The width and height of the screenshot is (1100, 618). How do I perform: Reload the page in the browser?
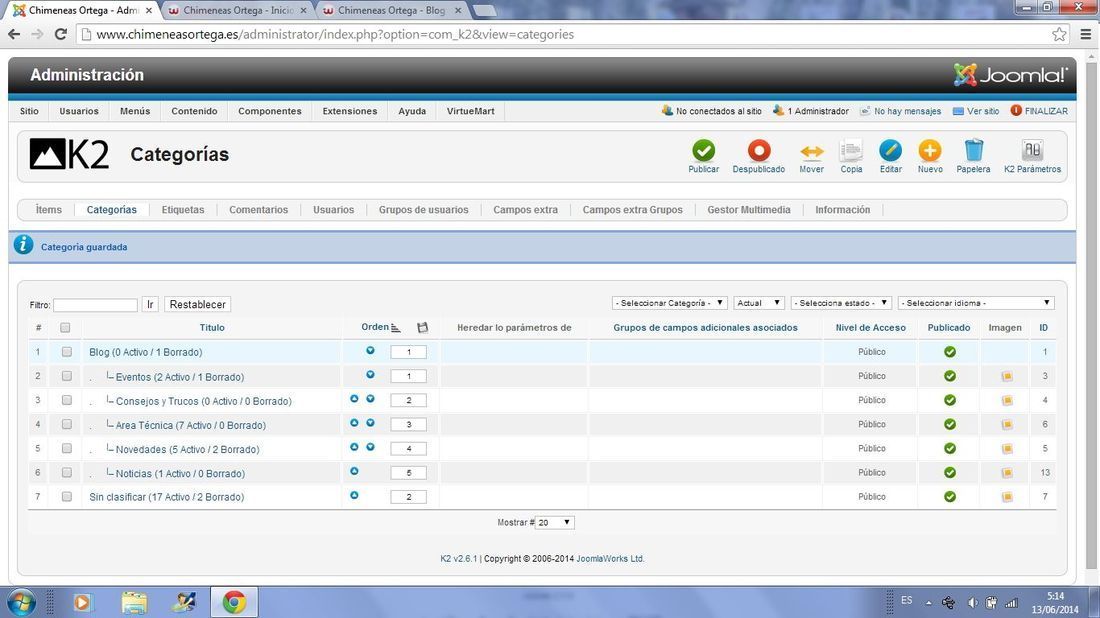[x=61, y=34]
